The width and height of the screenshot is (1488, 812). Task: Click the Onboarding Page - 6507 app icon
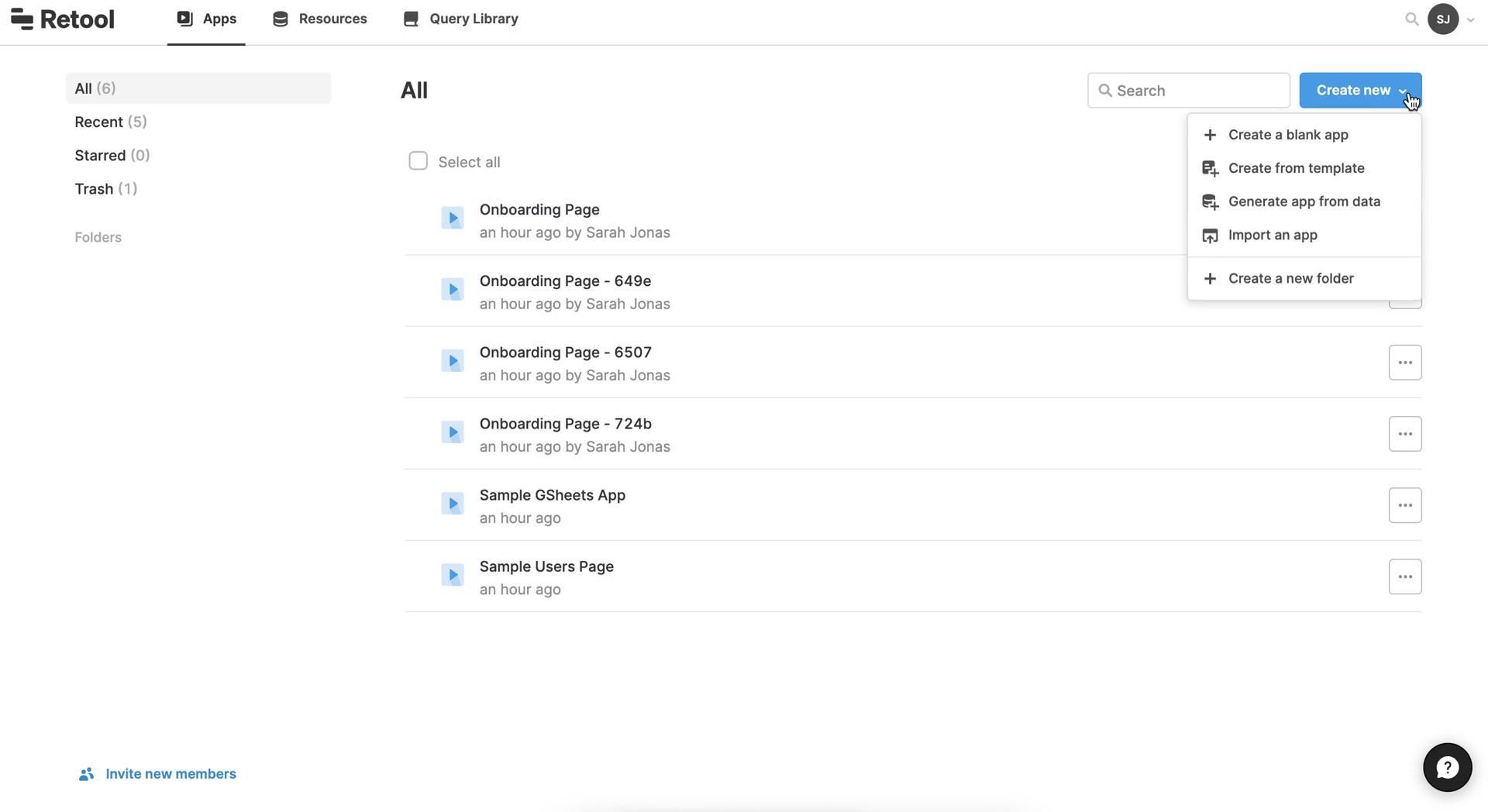(x=453, y=362)
